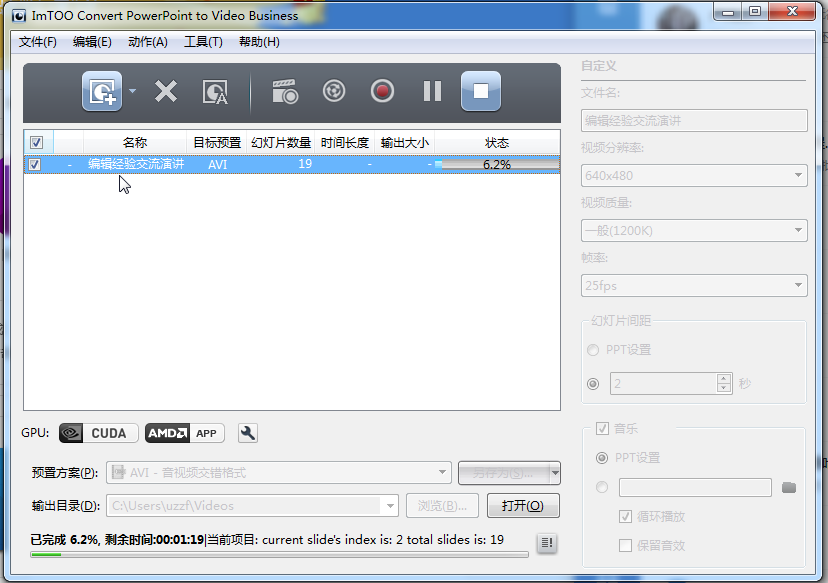Viewport: 828px width, 583px height.
Task: Click the 文件名 input field
Action: click(x=694, y=120)
